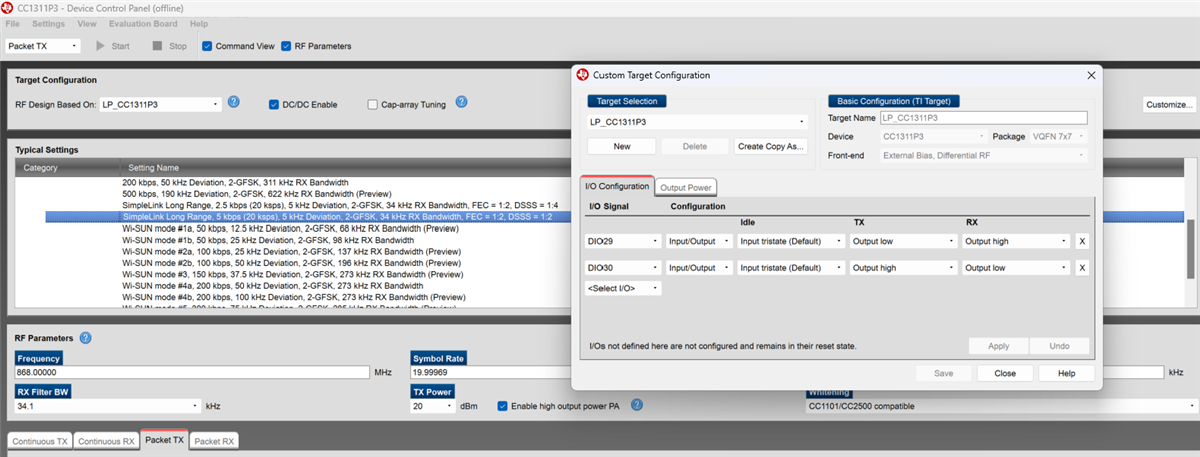Viewport: 1200px width, 457px height.
Task: Open DIO29 Idle state dropdown
Action: tap(790, 241)
